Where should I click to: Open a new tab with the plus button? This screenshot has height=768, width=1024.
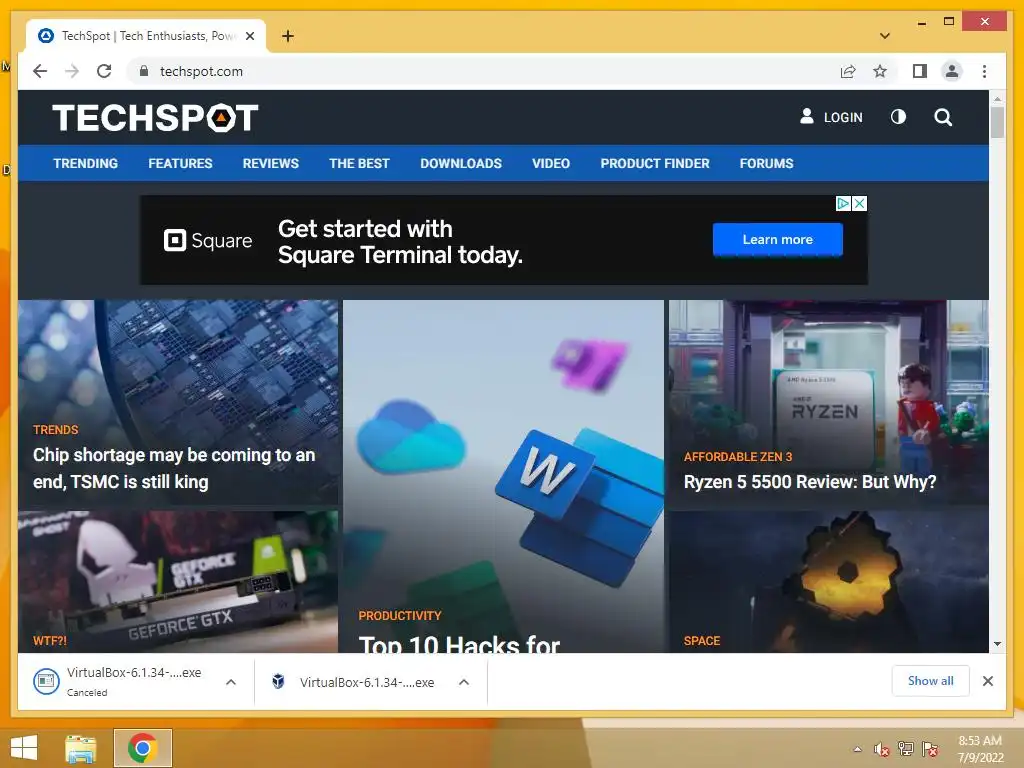point(287,36)
